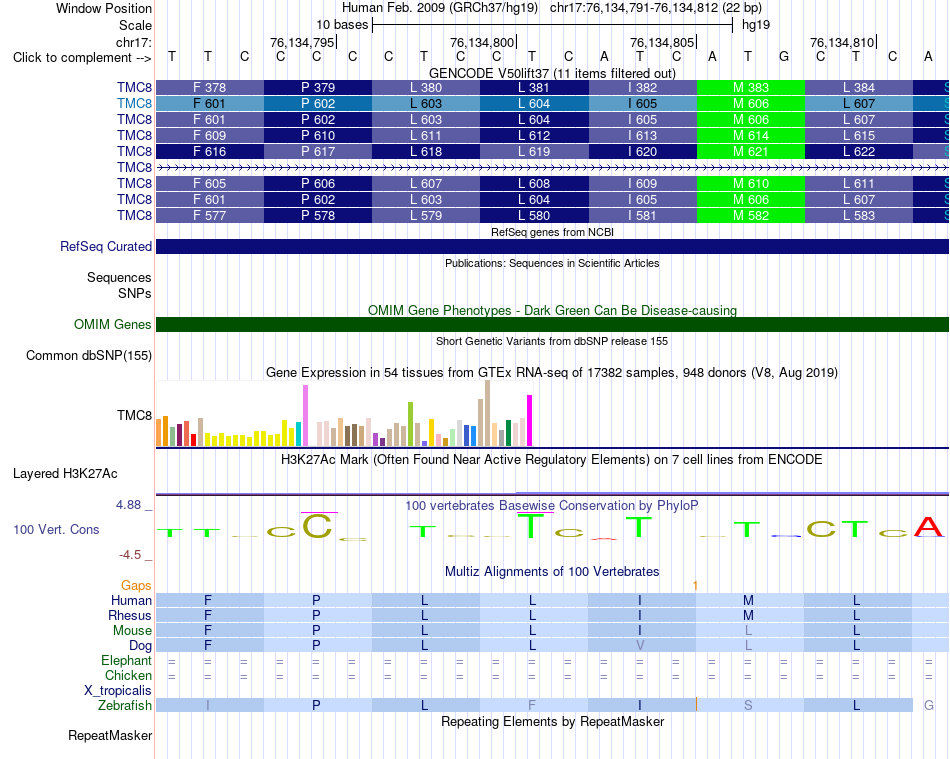Click the Zebrafish species label
This screenshot has height=759, width=950.
125,706
